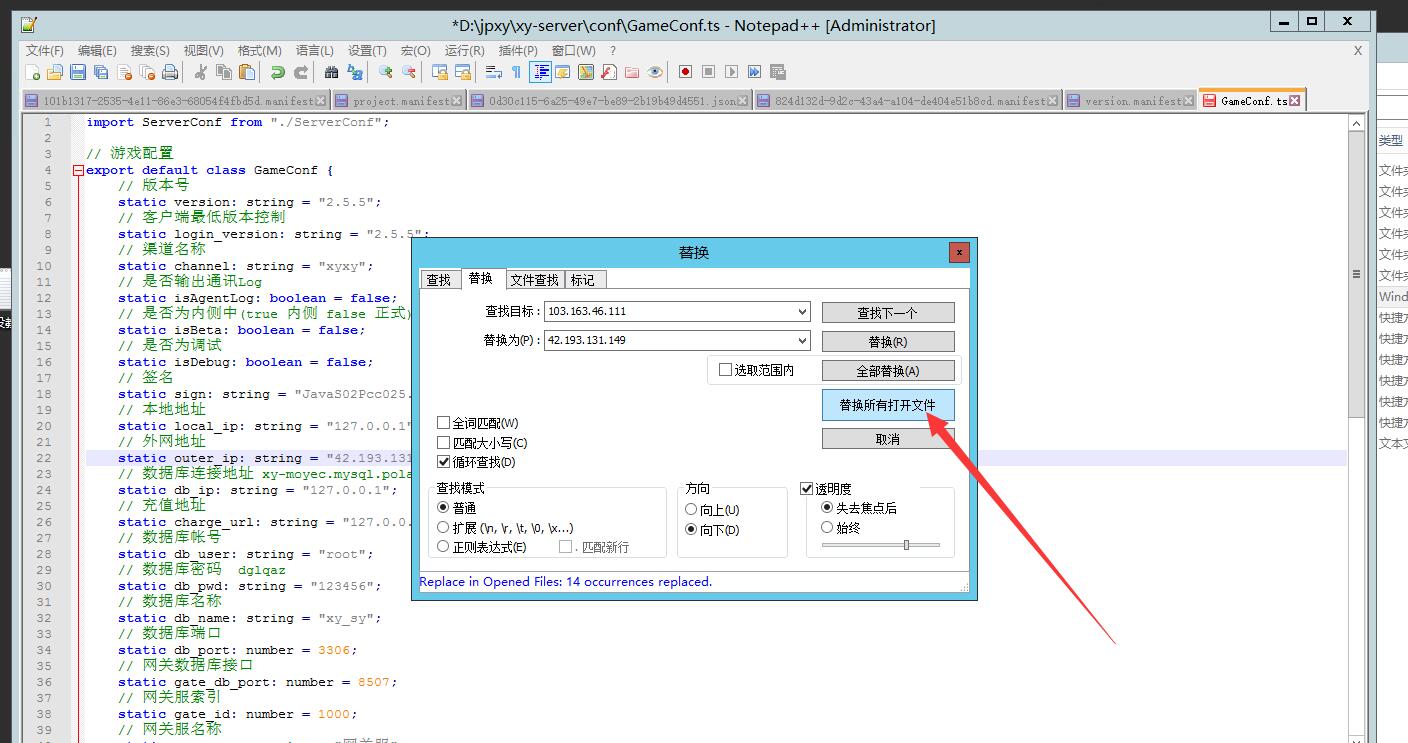Viewport: 1408px width, 743px height.
Task: Open the 搜索 menu
Action: 150,50
